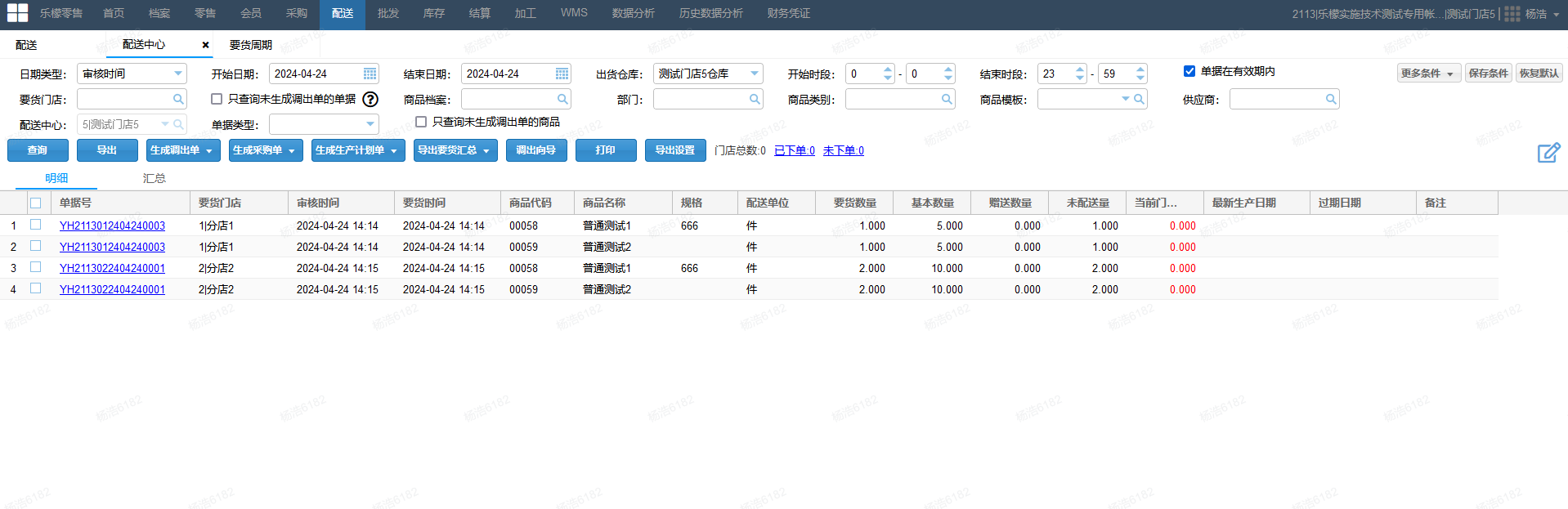Image resolution: width=1568 pixels, height=509 pixels.
Task: Open the 数据分析 menu
Action: click(x=633, y=13)
